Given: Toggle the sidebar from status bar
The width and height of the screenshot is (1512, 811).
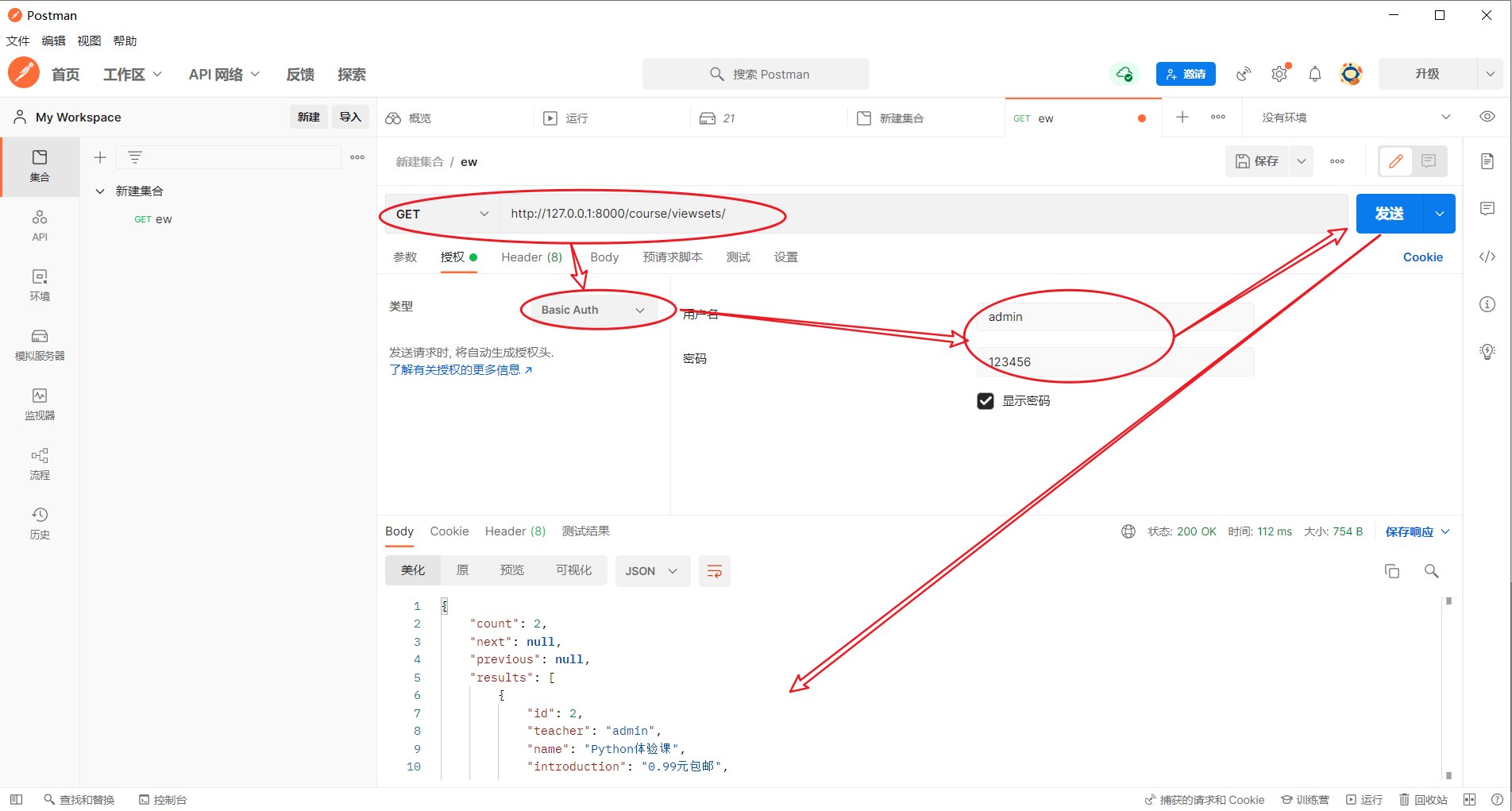Looking at the screenshot, I should 17,800.
